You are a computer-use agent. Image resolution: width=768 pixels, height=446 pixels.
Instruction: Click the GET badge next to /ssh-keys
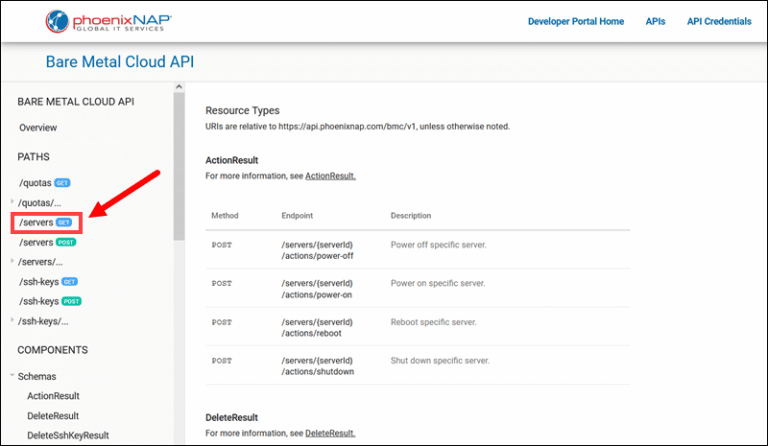[69, 282]
